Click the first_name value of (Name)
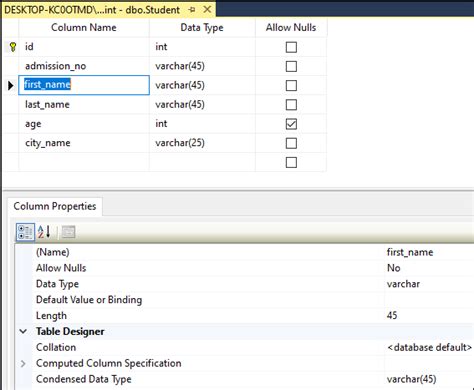Viewport: 474px width, 390px height. click(410, 252)
